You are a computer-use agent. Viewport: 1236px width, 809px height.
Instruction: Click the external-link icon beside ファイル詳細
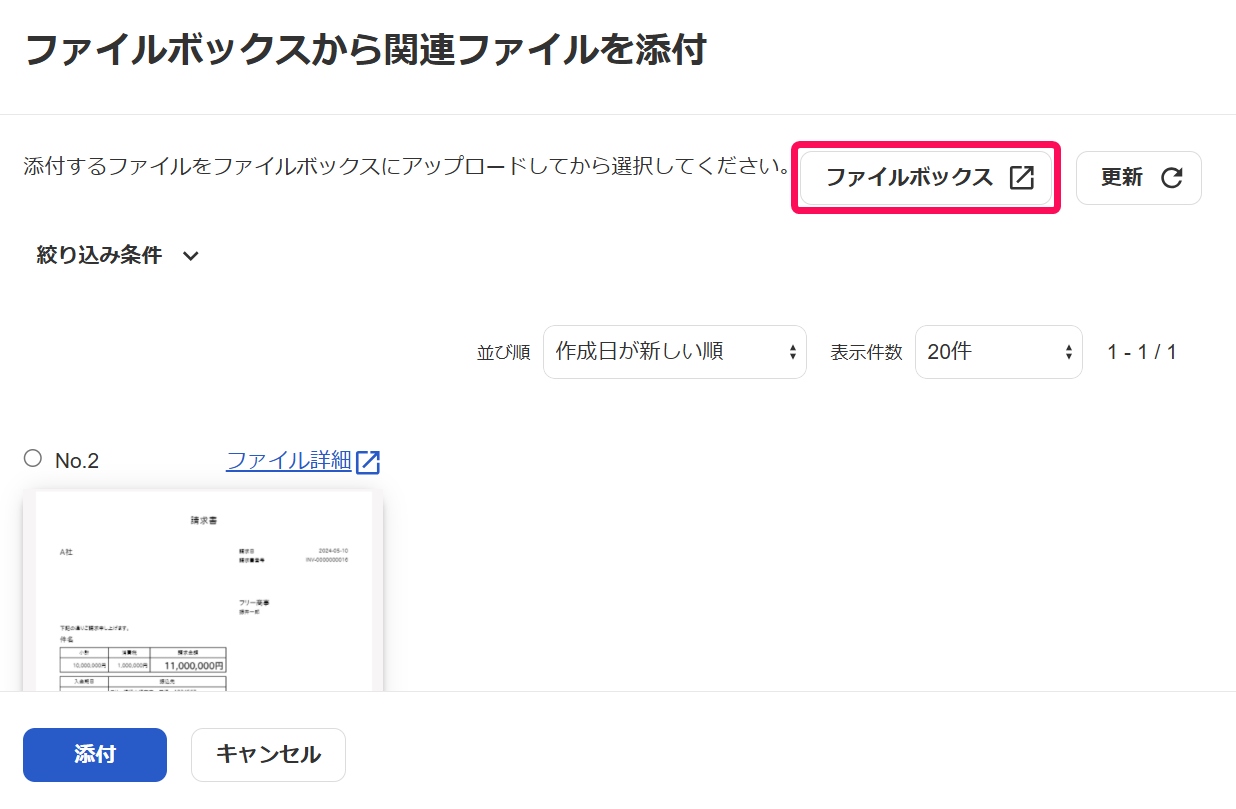(x=368, y=461)
